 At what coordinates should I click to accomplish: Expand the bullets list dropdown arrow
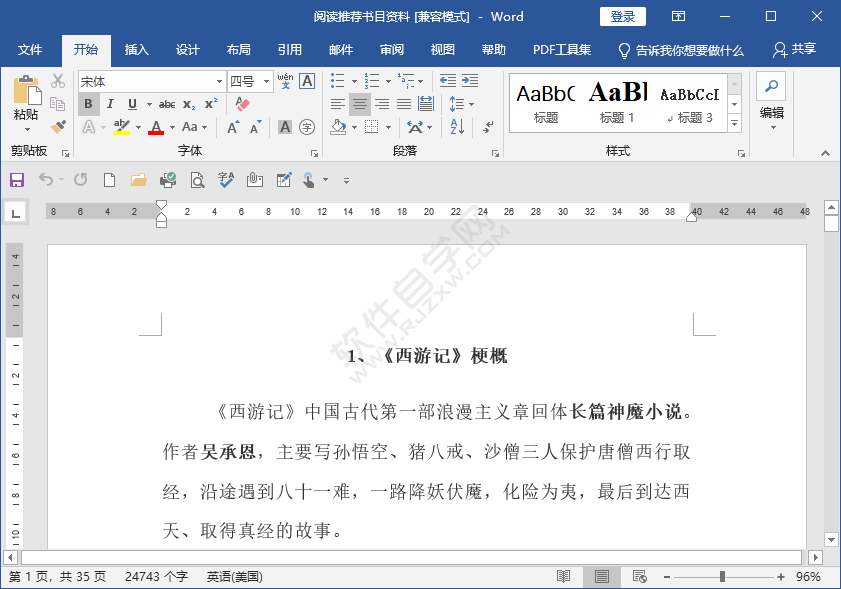[x=355, y=82]
